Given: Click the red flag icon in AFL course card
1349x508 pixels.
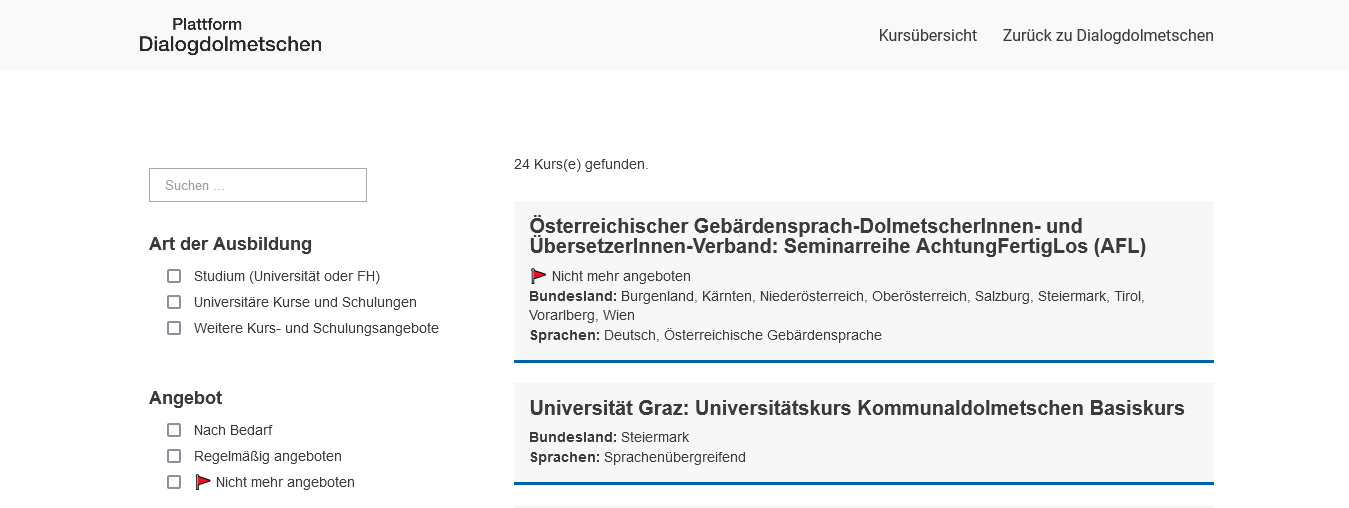Looking at the screenshot, I should tap(538, 276).
